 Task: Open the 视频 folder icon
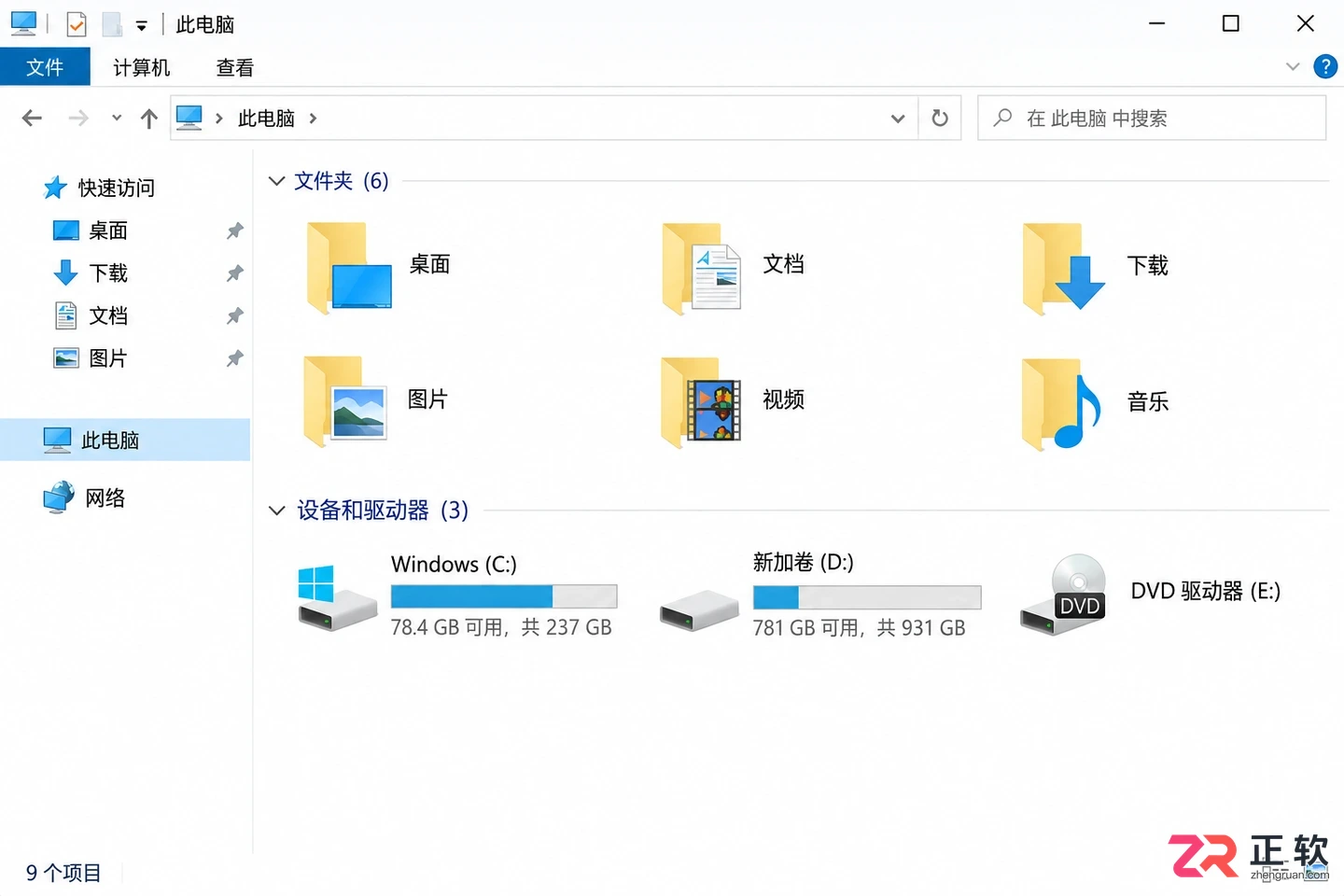point(701,401)
